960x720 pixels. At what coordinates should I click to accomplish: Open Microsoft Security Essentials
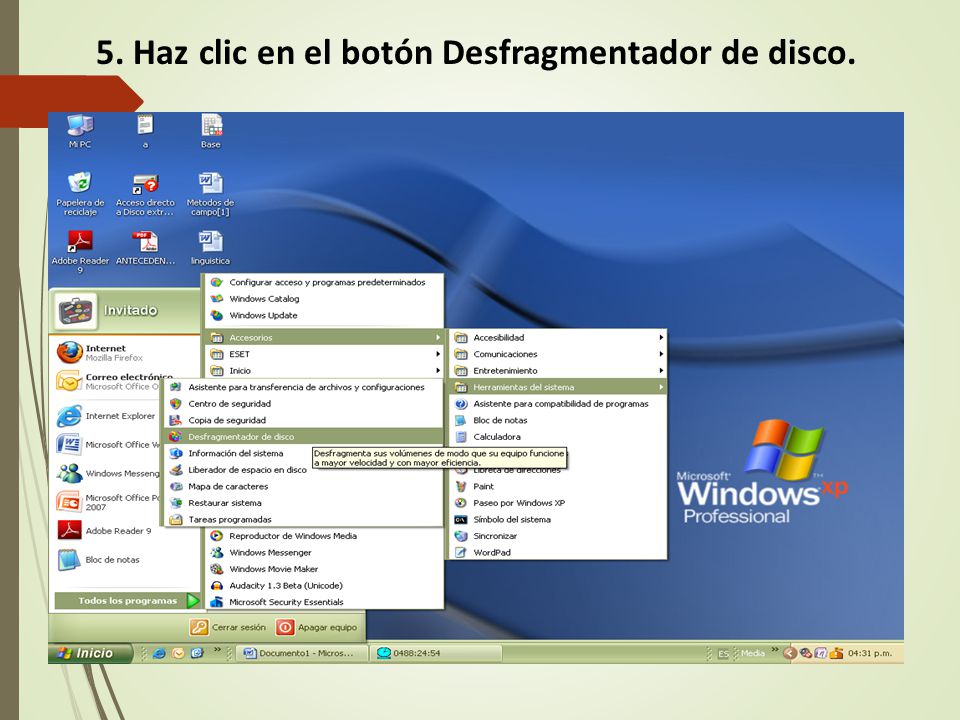[324, 602]
